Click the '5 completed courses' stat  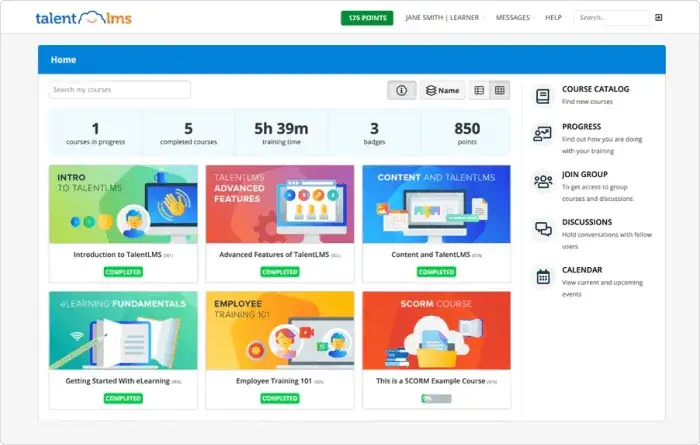tap(188, 133)
